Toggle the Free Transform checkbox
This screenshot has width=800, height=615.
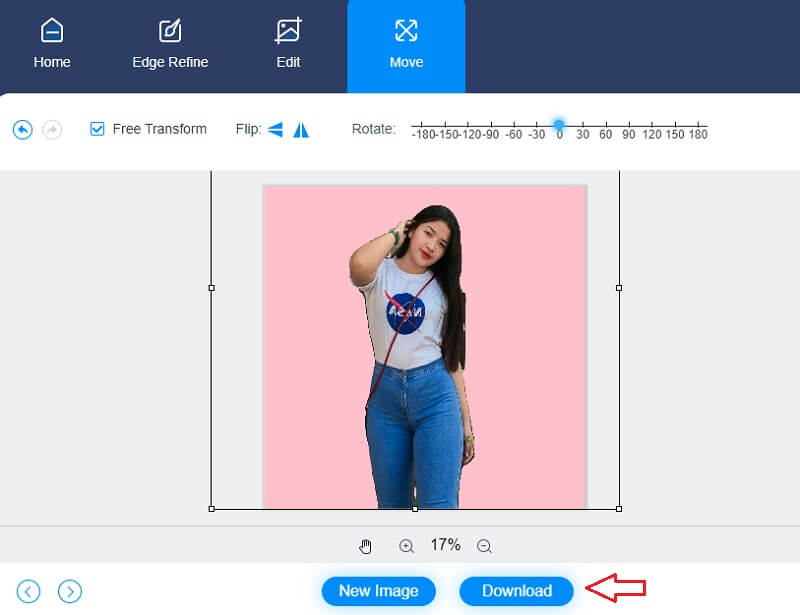96,129
